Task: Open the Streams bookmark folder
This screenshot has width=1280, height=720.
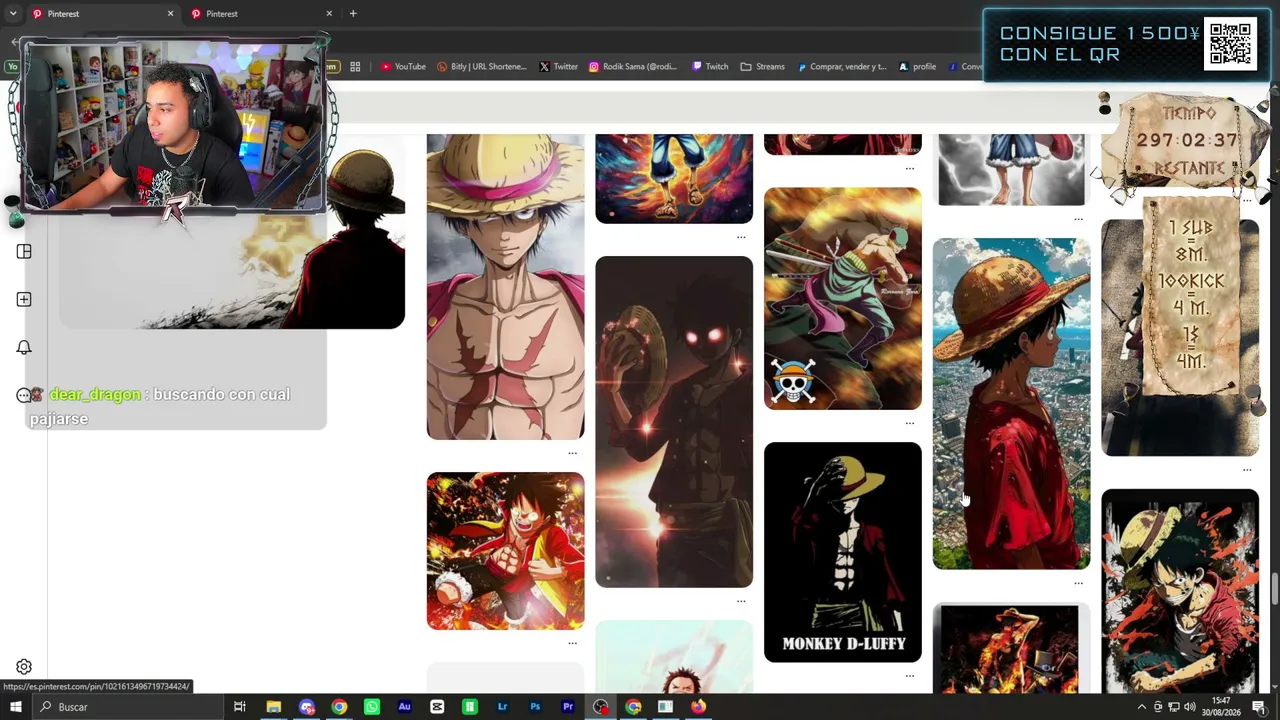Action: pyautogui.click(x=763, y=67)
